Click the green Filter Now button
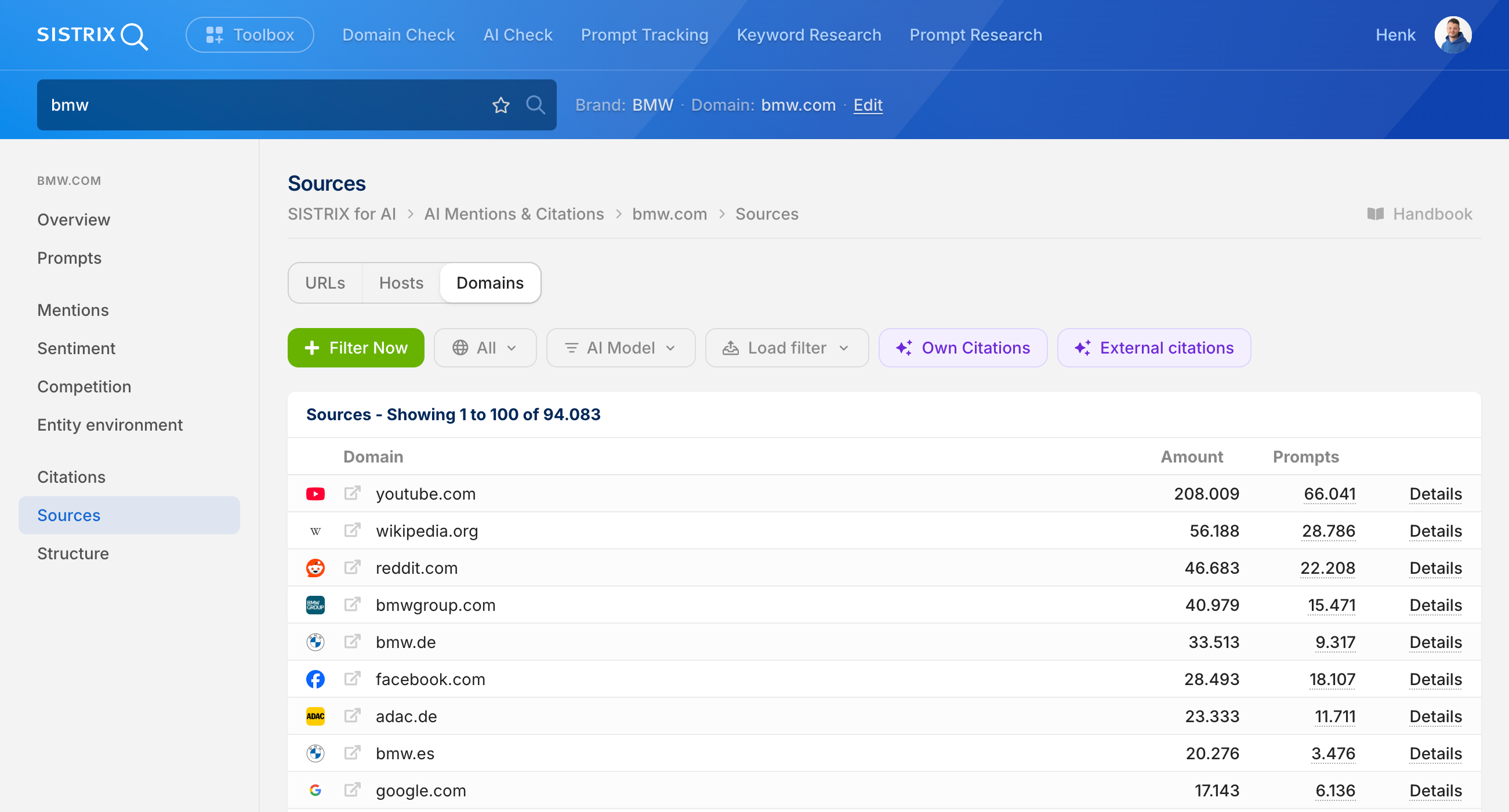 pos(356,348)
